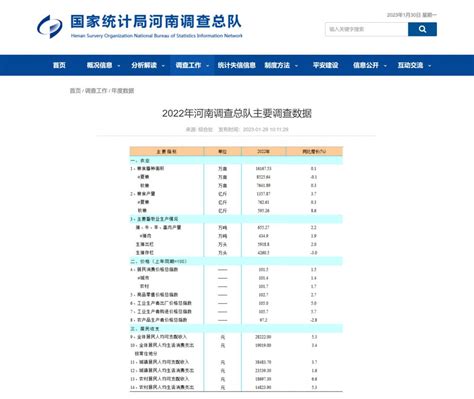The width and height of the screenshot is (474, 399).
Task: Click the 万头 unit in the 生猪出栏 row
Action: (222, 244)
